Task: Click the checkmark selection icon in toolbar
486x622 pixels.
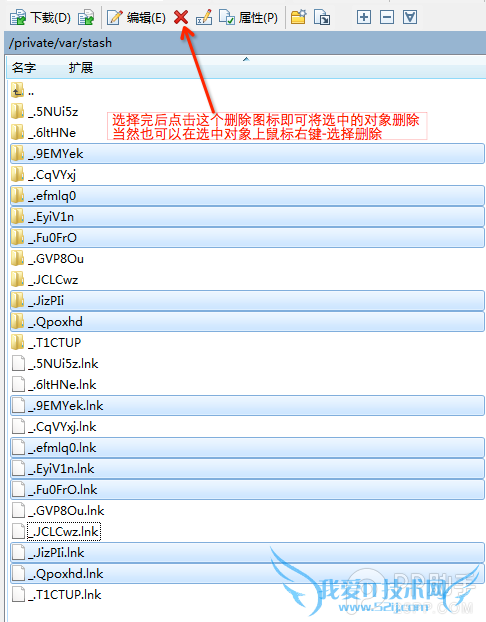Action: [x=410, y=17]
